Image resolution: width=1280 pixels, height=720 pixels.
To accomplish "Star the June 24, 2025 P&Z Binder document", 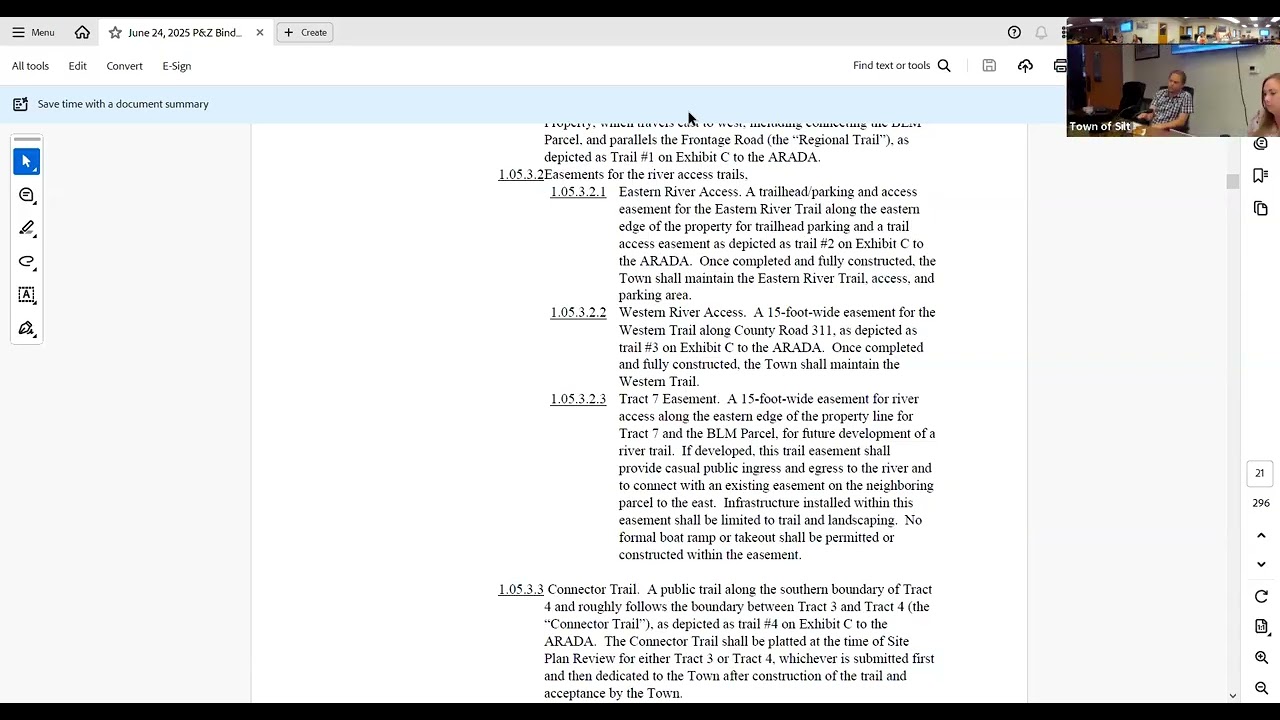I will pos(115,32).
